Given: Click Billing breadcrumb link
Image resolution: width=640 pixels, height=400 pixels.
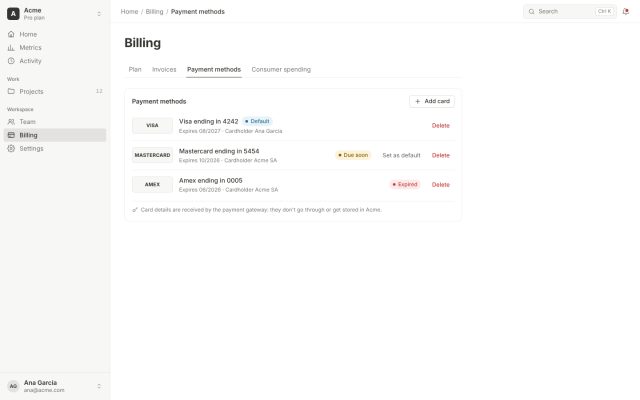Looking at the screenshot, I should [154, 11].
